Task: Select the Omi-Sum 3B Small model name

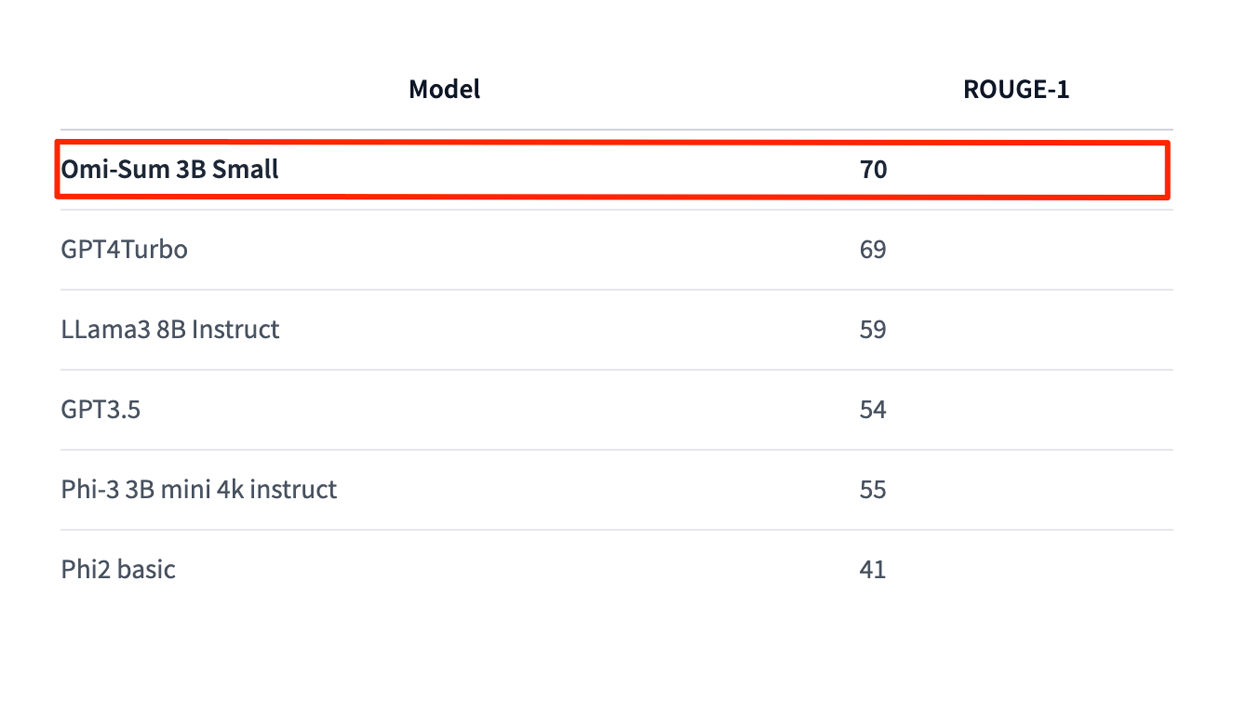Action: tap(170, 169)
